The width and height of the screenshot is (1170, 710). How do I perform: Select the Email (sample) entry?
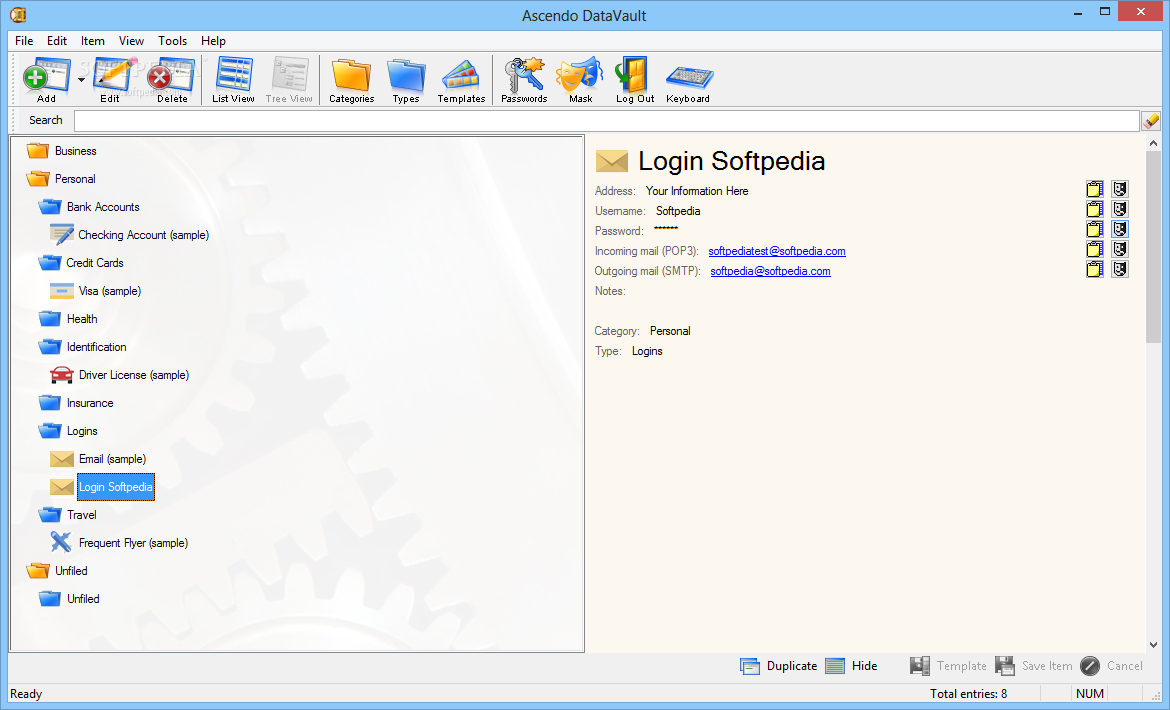click(x=98, y=459)
